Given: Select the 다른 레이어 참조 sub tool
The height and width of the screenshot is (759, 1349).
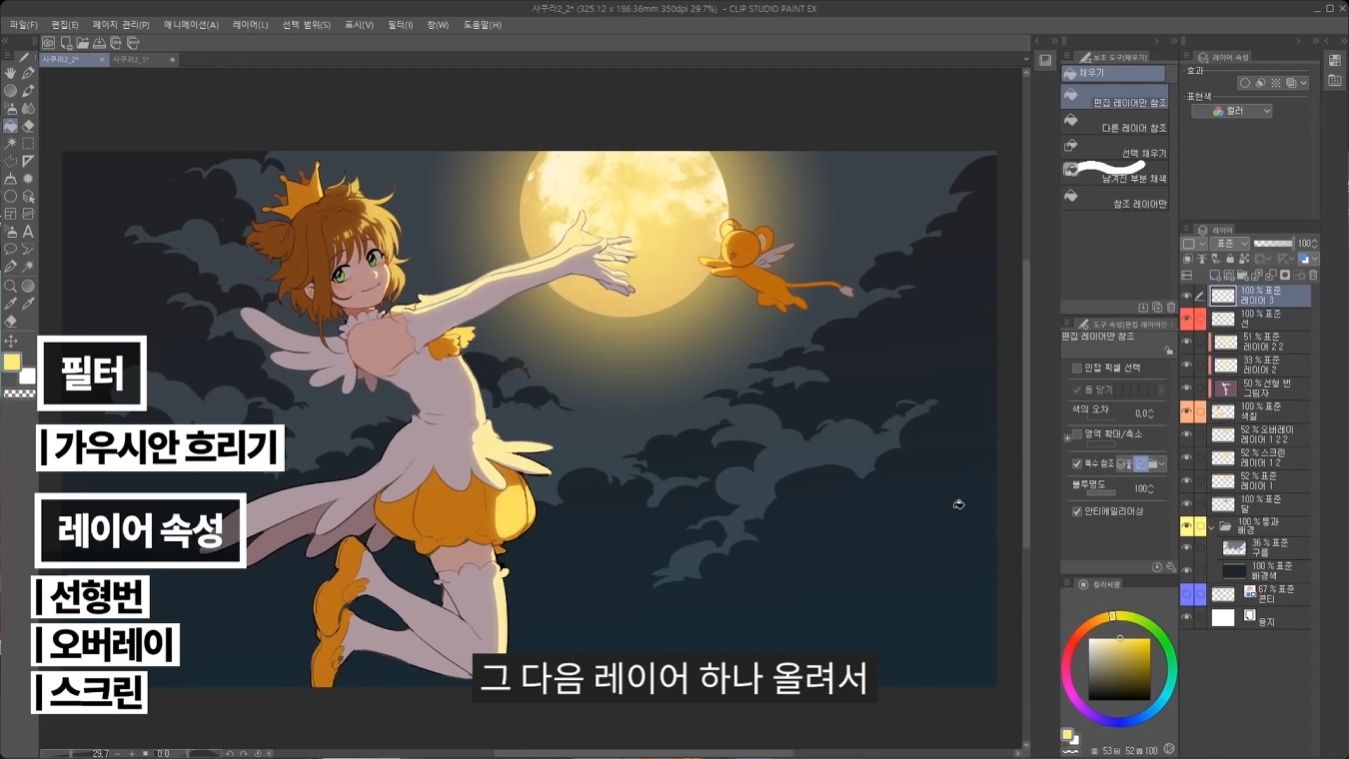Looking at the screenshot, I should pyautogui.click(x=1114, y=124).
